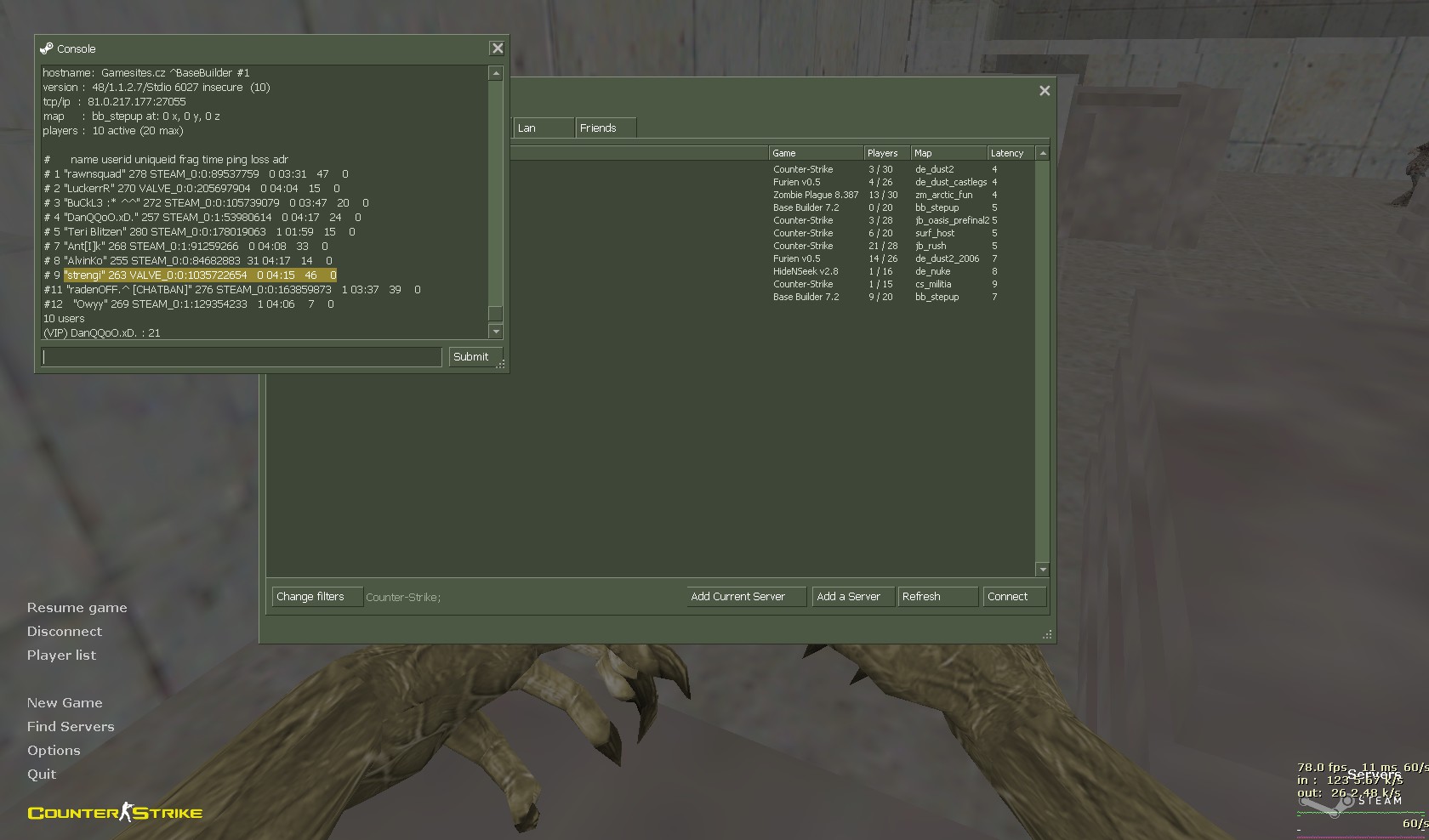The image size is (1429, 840).
Task: Choose Resume game from menu
Action: click(77, 608)
